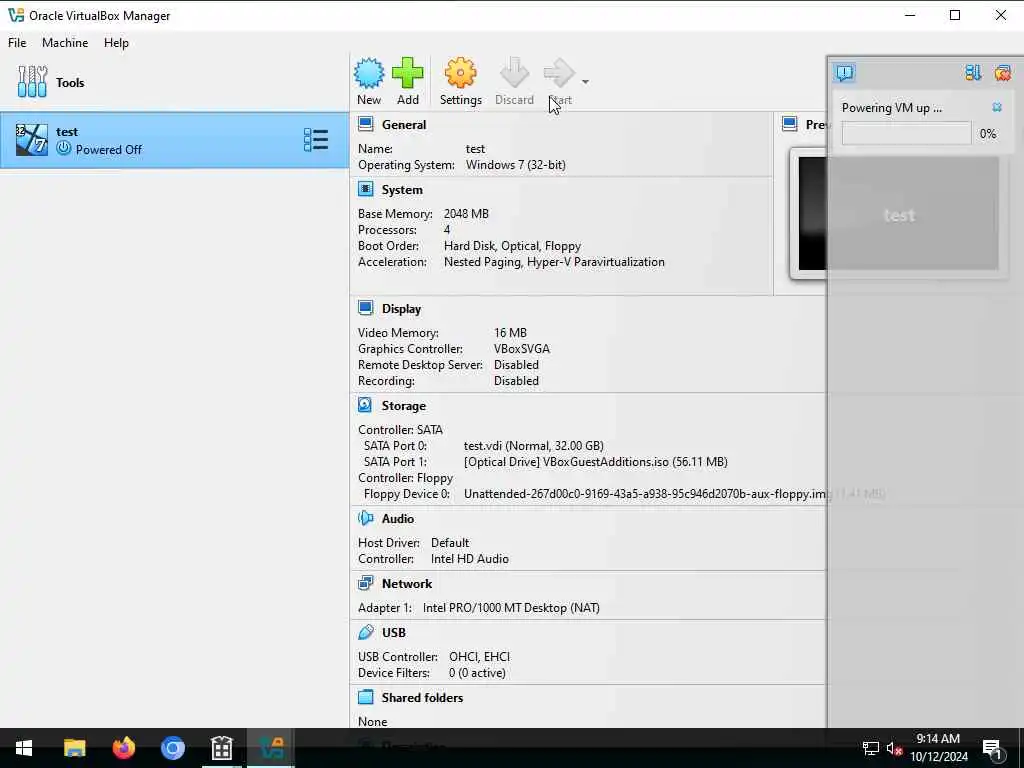Click the test VM preview thumbnail
Viewport: 1024px width, 768px height.
click(x=899, y=214)
